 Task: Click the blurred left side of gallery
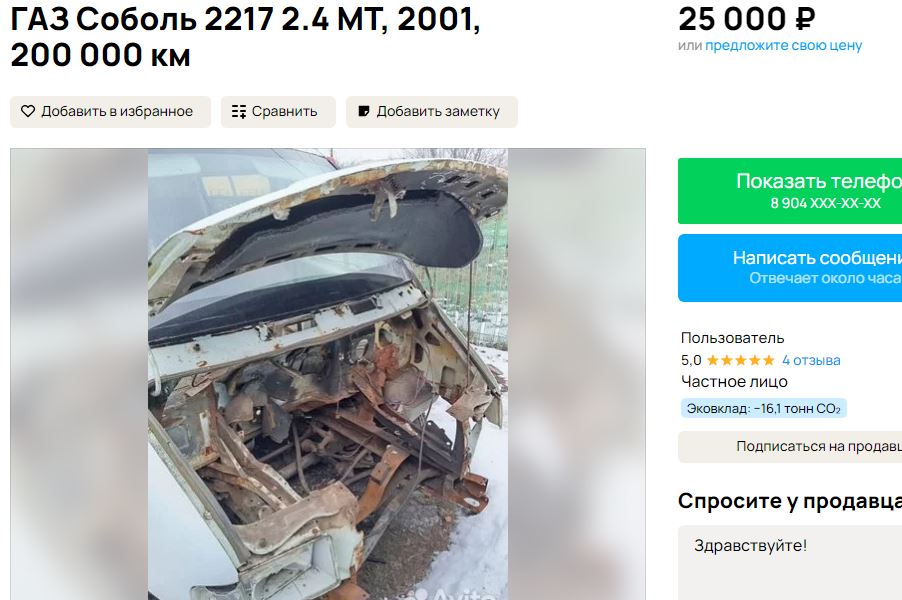(x=79, y=374)
